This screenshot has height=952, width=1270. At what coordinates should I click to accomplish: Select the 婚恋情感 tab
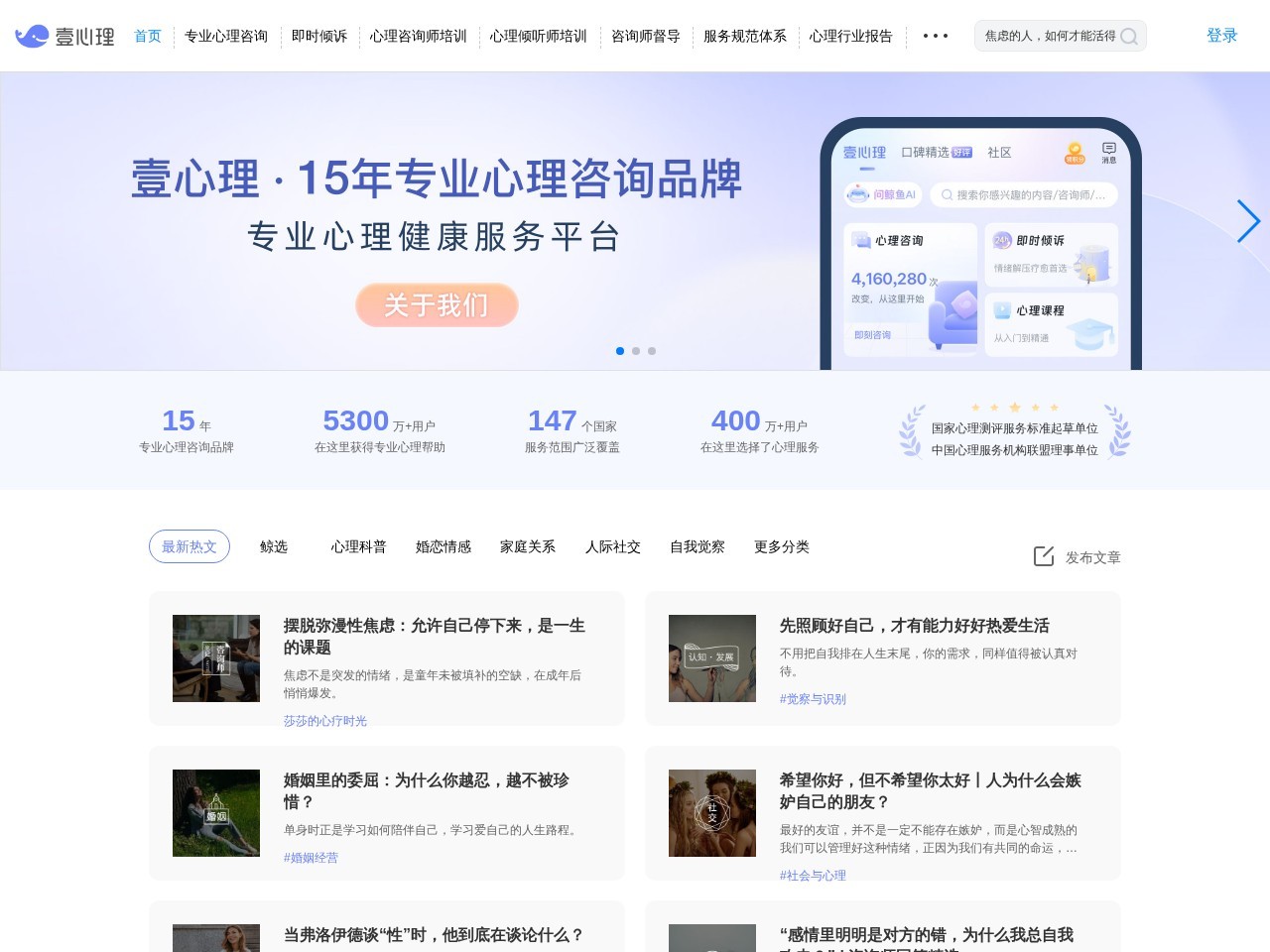point(444,546)
